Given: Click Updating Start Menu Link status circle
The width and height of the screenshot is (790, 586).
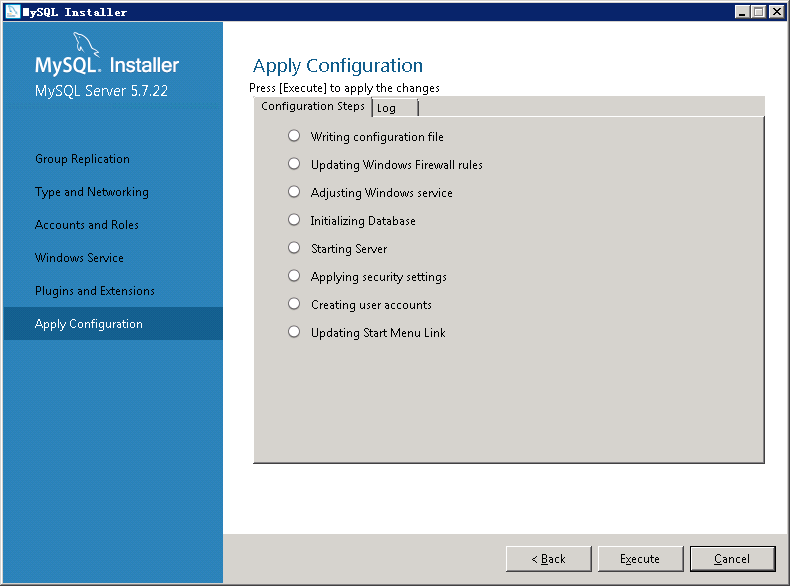Looking at the screenshot, I should click(294, 332).
